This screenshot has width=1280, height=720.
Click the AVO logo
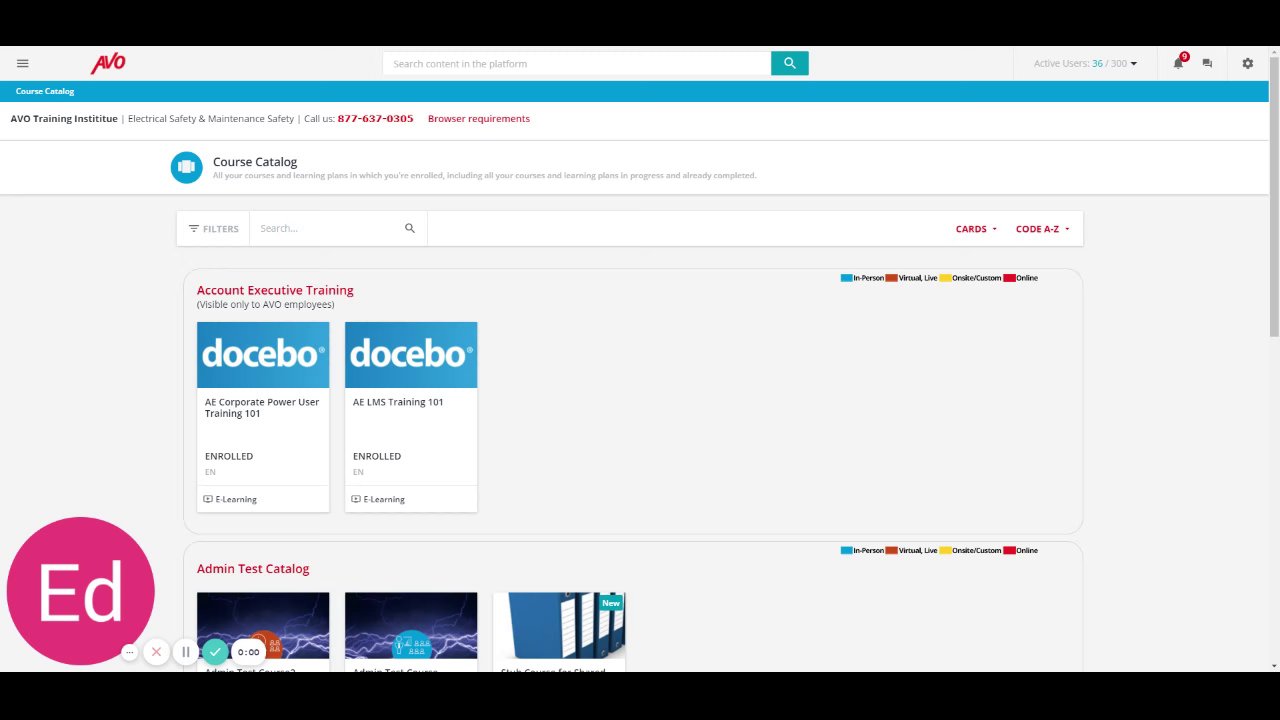[108, 63]
